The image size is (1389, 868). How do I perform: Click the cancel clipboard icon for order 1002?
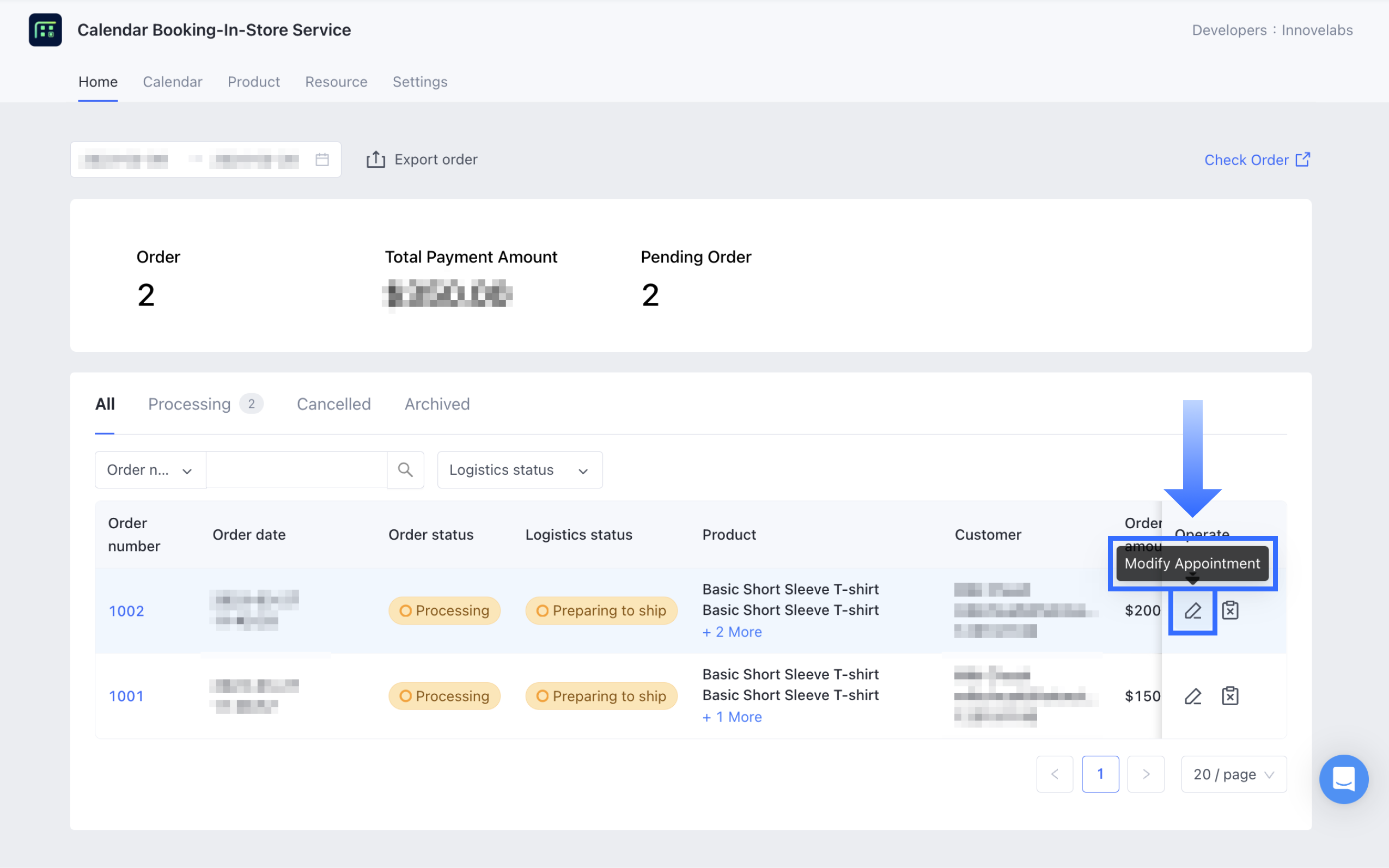1229,610
